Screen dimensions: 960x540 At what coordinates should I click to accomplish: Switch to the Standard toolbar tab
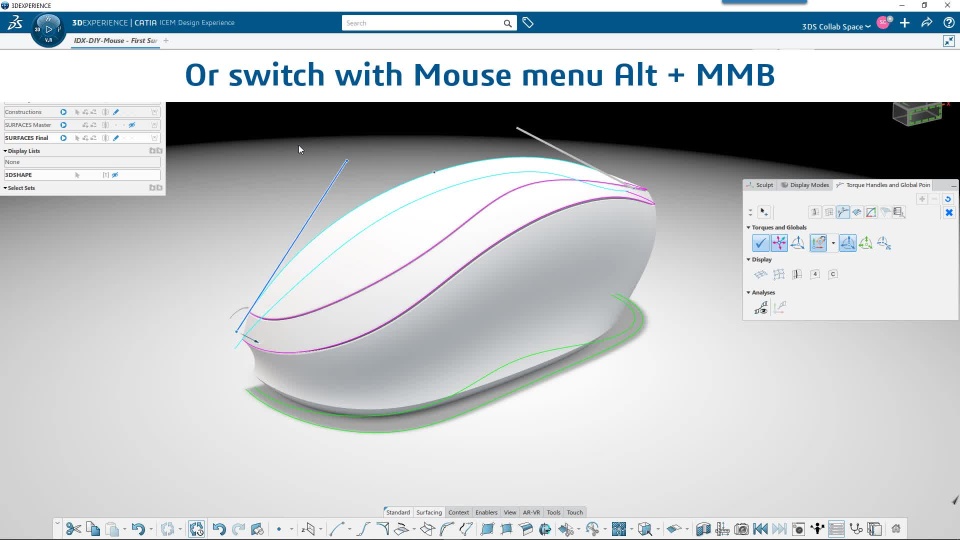(x=398, y=512)
